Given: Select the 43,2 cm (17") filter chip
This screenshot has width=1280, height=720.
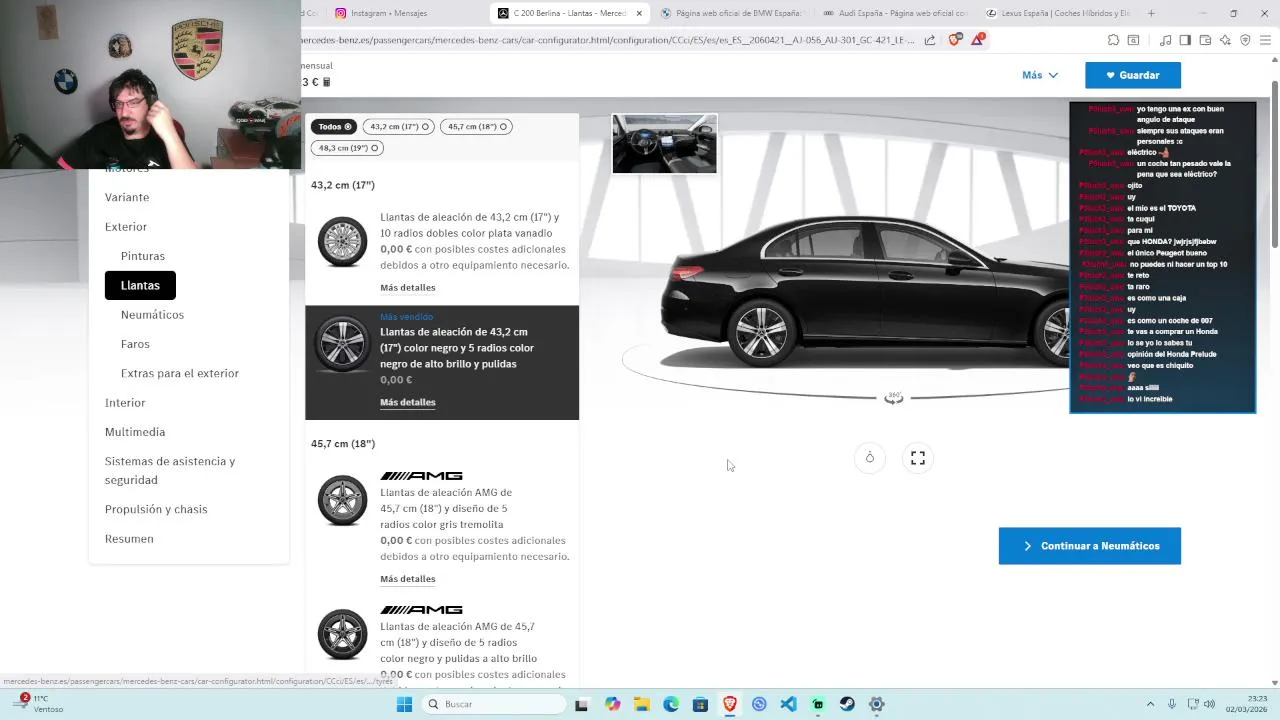Looking at the screenshot, I should [x=399, y=127].
